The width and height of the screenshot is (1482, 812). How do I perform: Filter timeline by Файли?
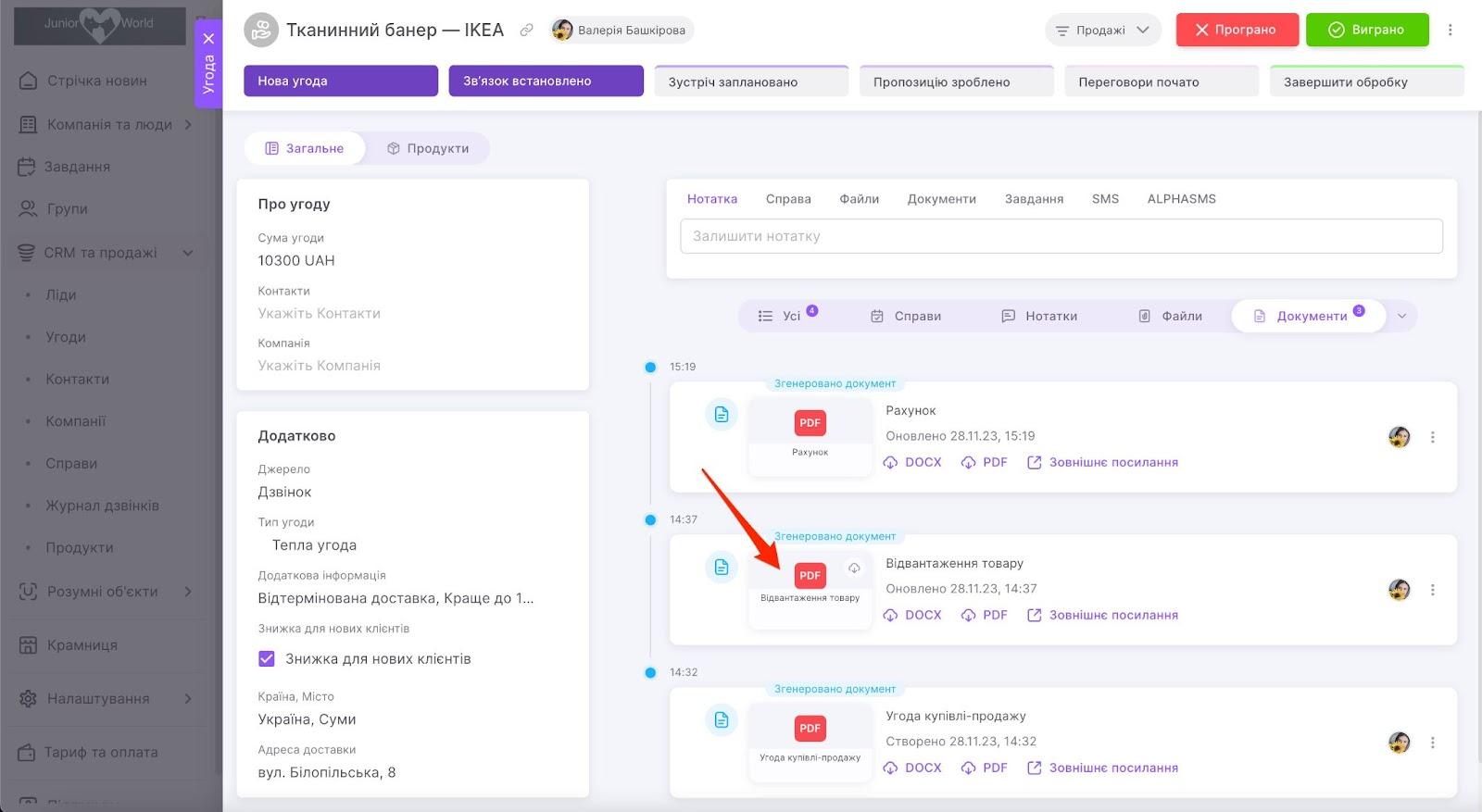1170,316
